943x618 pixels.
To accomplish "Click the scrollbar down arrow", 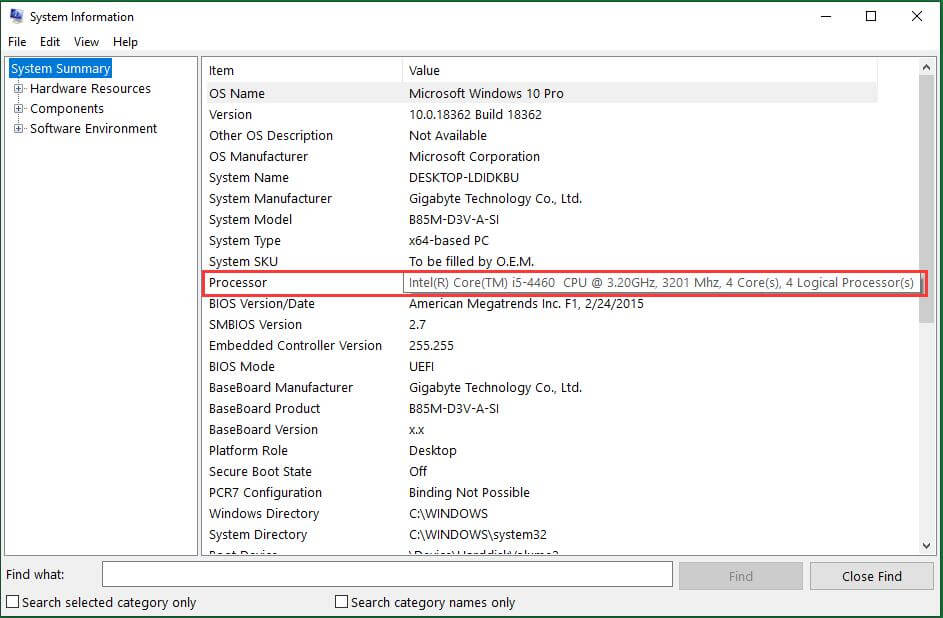I will click(926, 546).
